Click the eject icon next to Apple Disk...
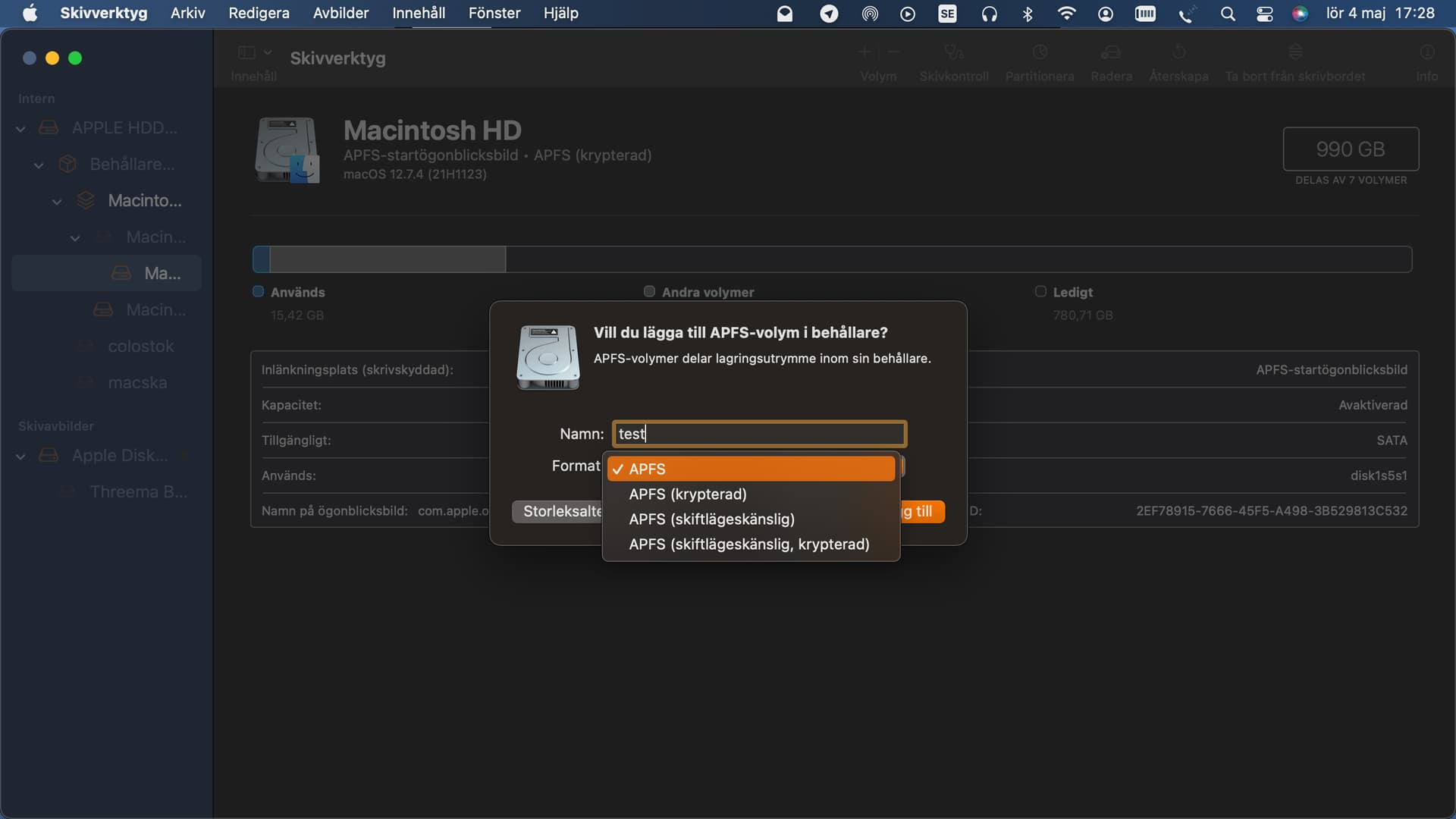Screen dimensions: 1456x819 point(184,456)
